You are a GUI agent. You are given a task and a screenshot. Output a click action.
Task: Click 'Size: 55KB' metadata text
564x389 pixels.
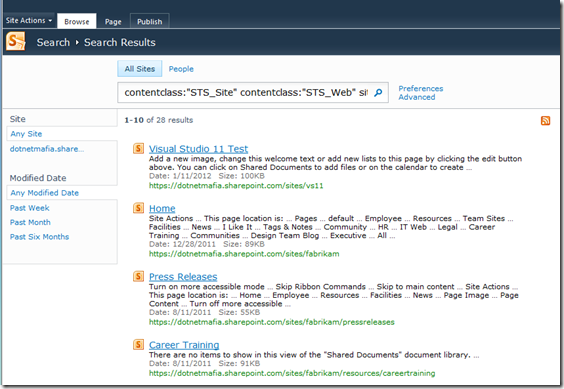click(x=239, y=312)
